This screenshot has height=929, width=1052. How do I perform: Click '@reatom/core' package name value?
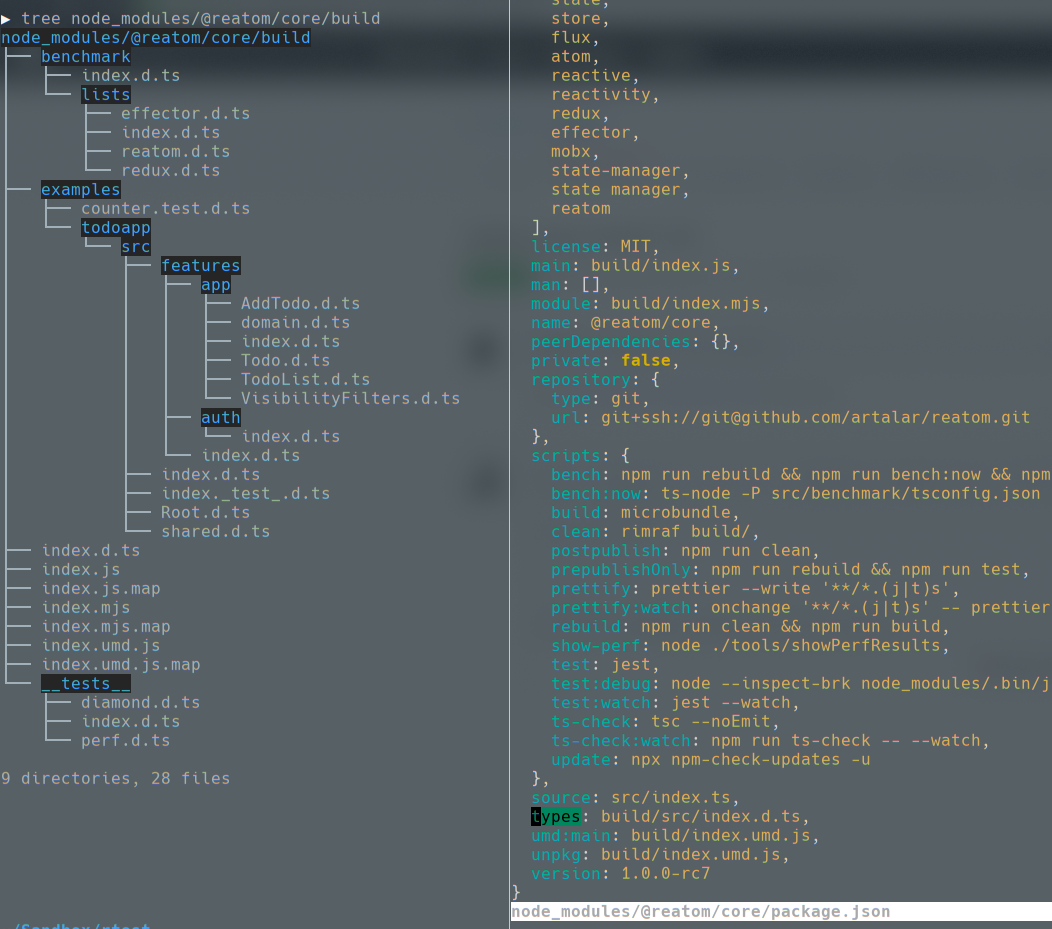650,323
